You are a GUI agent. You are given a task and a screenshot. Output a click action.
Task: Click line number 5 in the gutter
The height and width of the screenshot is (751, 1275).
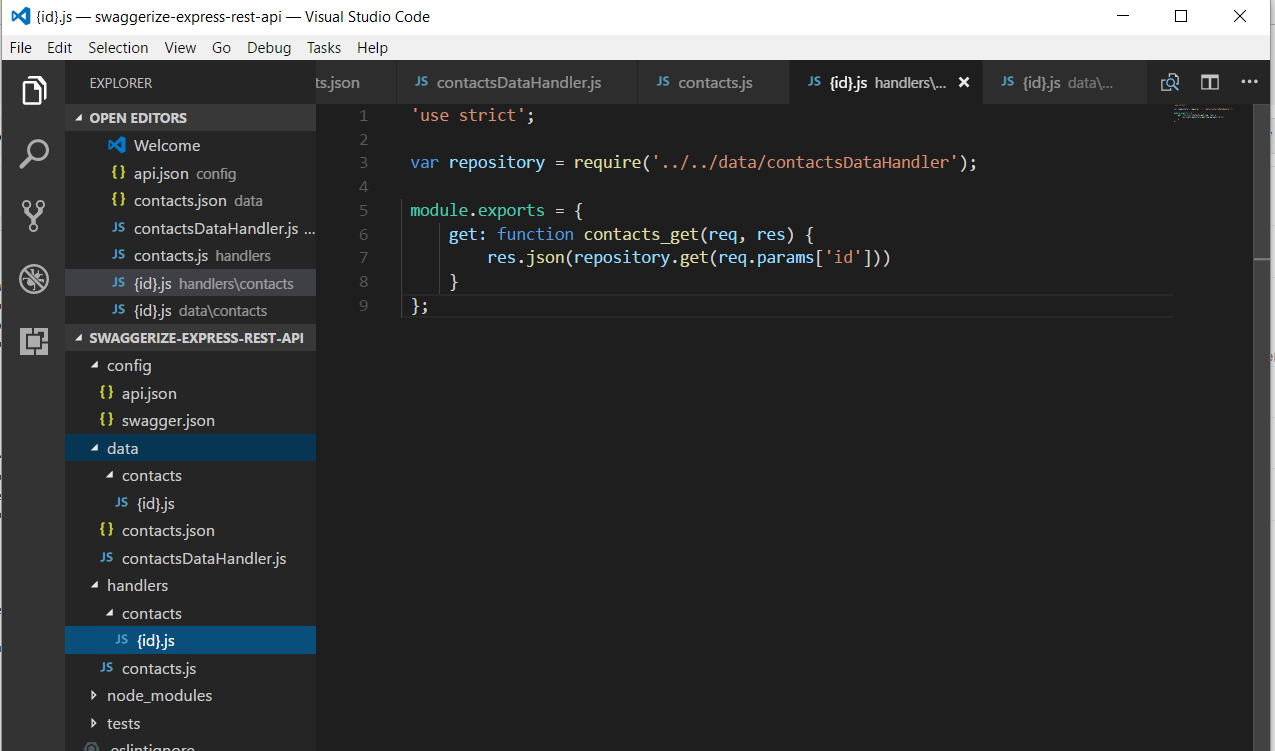[x=363, y=210]
